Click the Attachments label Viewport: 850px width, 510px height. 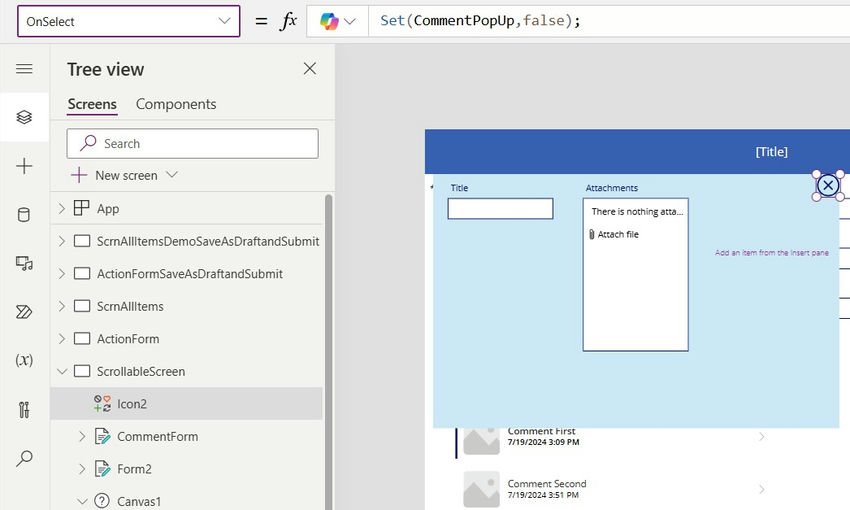pyautogui.click(x=611, y=188)
